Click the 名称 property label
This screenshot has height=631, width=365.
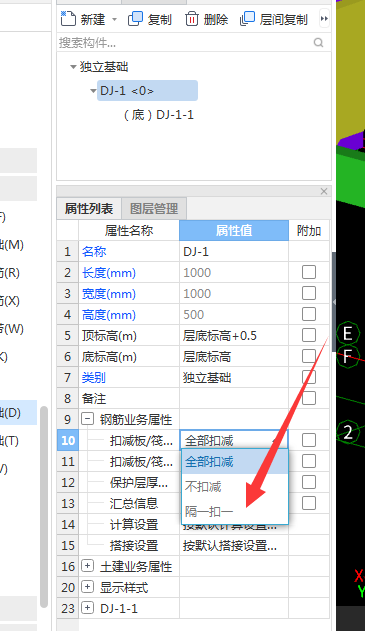(x=94, y=252)
